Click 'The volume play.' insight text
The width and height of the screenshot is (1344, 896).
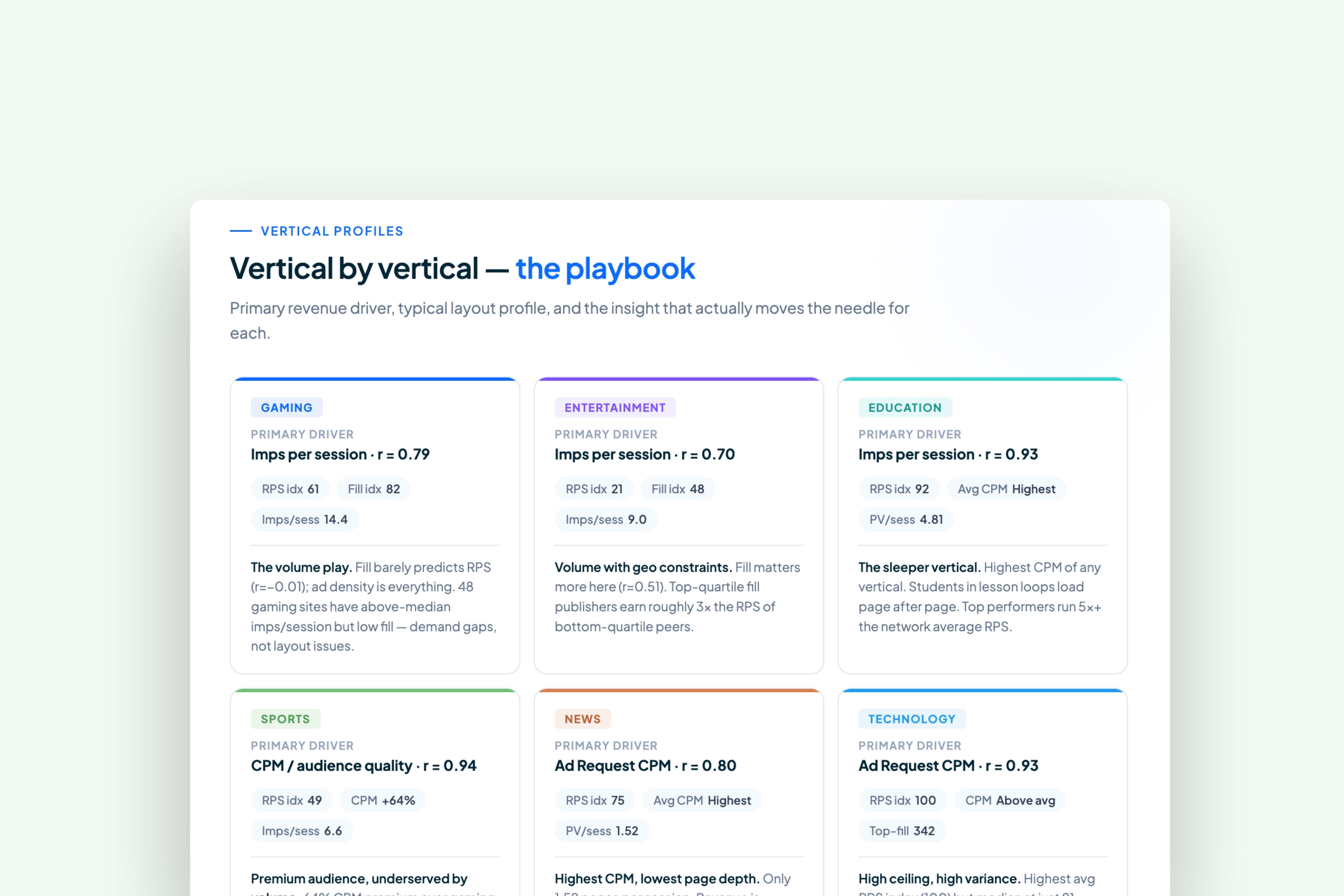(x=301, y=568)
